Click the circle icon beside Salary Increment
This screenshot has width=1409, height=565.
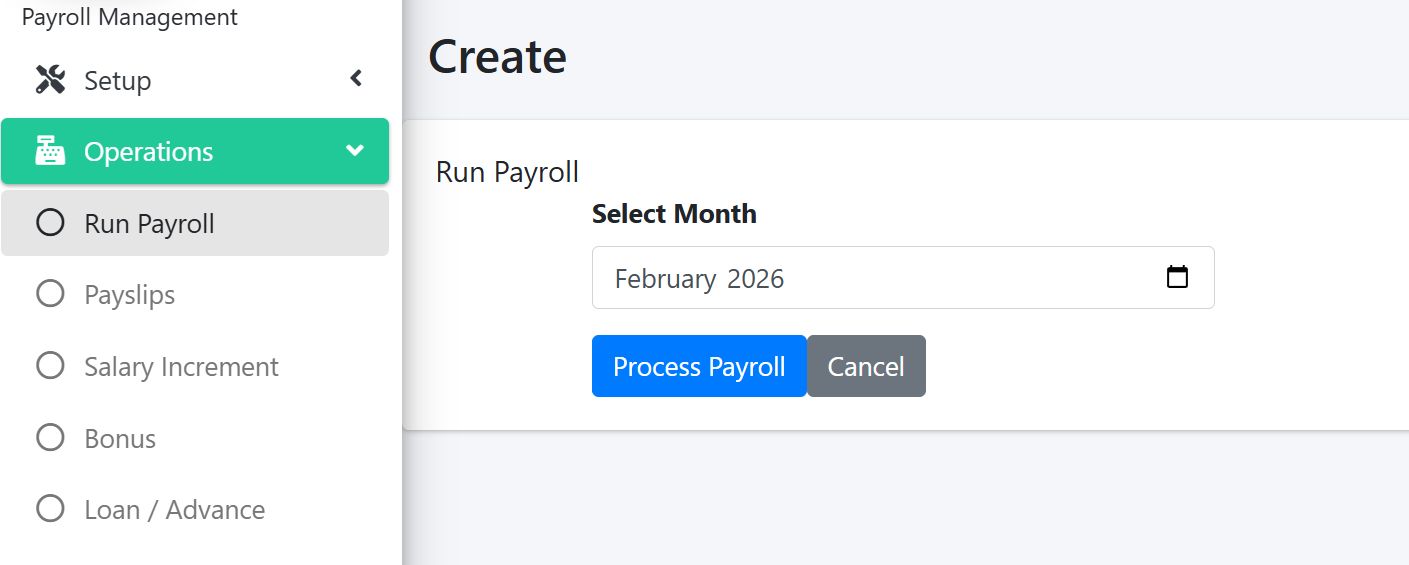(50, 366)
